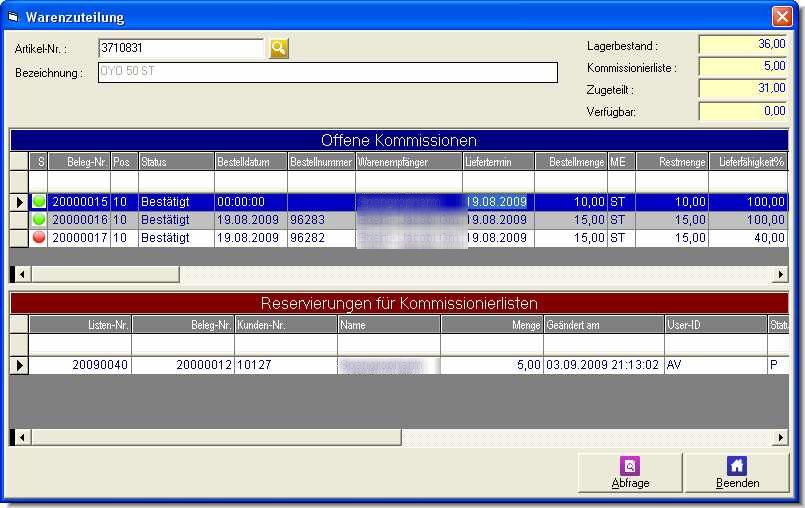Click the ME column header
This screenshot has width=805, height=508.
pos(621,162)
